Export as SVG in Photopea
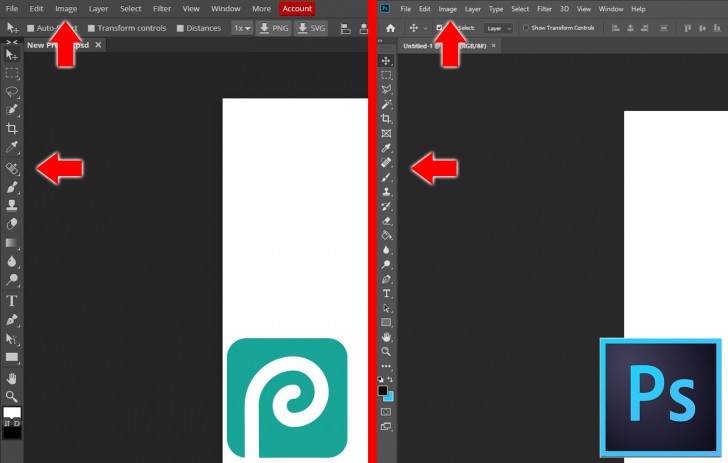This screenshot has height=463, width=728. tap(312, 28)
